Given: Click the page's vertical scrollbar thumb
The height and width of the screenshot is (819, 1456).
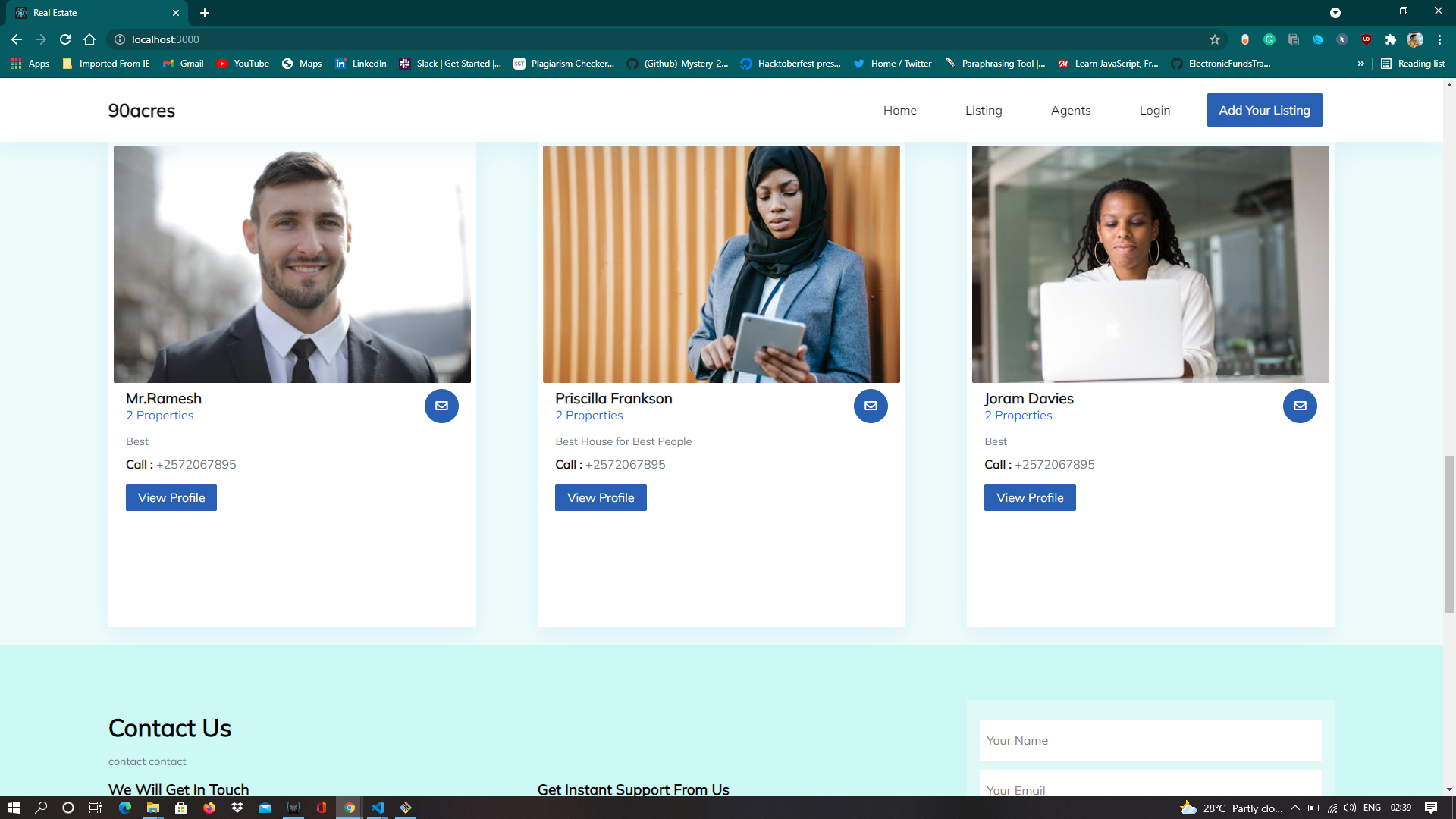Looking at the screenshot, I should tap(1449, 533).
